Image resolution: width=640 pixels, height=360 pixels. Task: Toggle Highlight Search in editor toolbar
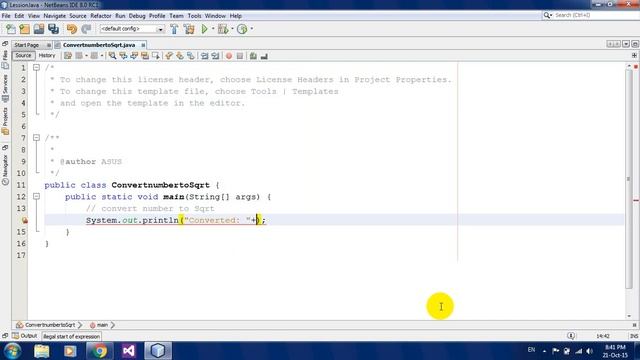coord(145,56)
